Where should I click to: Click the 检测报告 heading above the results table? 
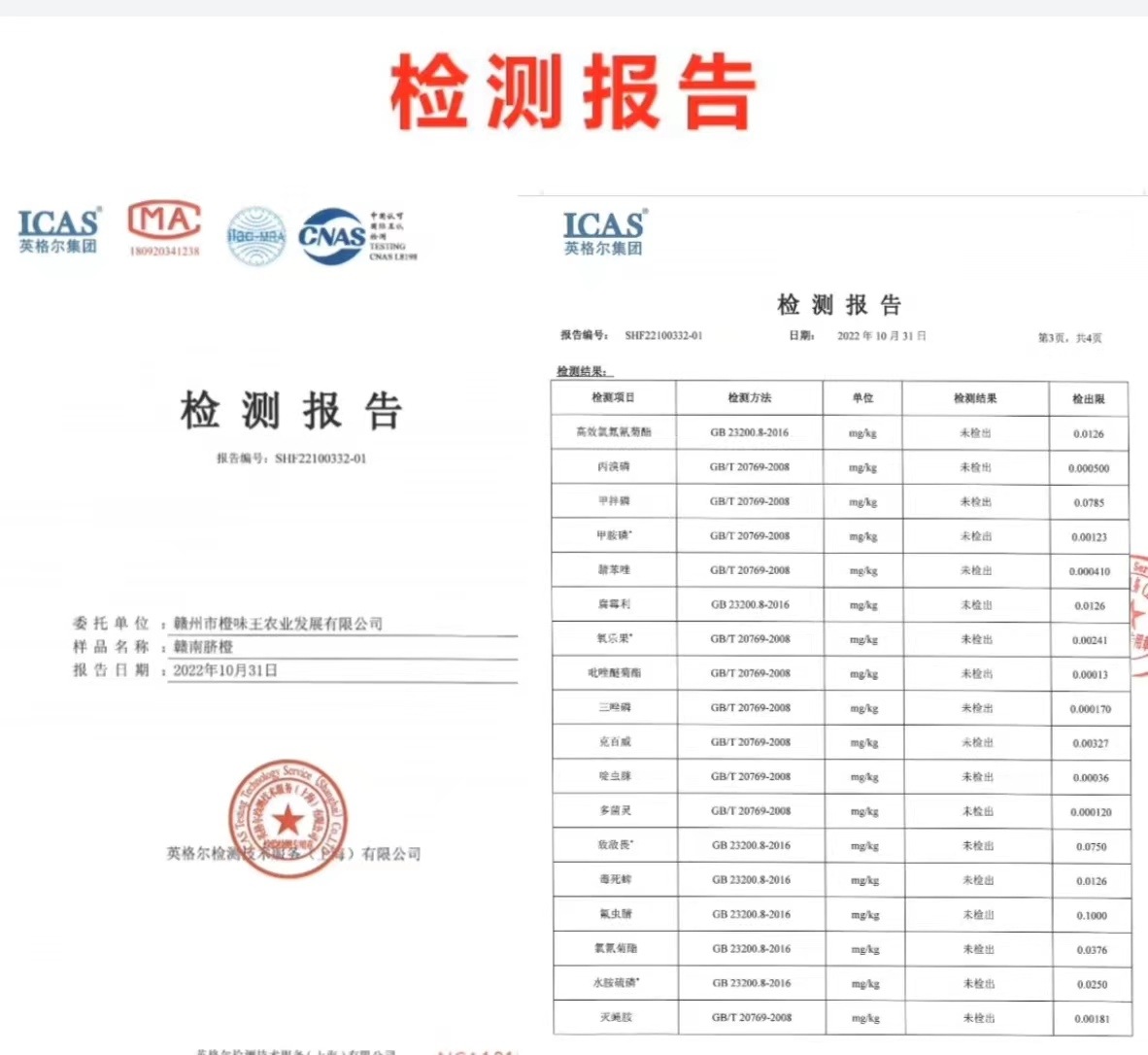coord(839,305)
